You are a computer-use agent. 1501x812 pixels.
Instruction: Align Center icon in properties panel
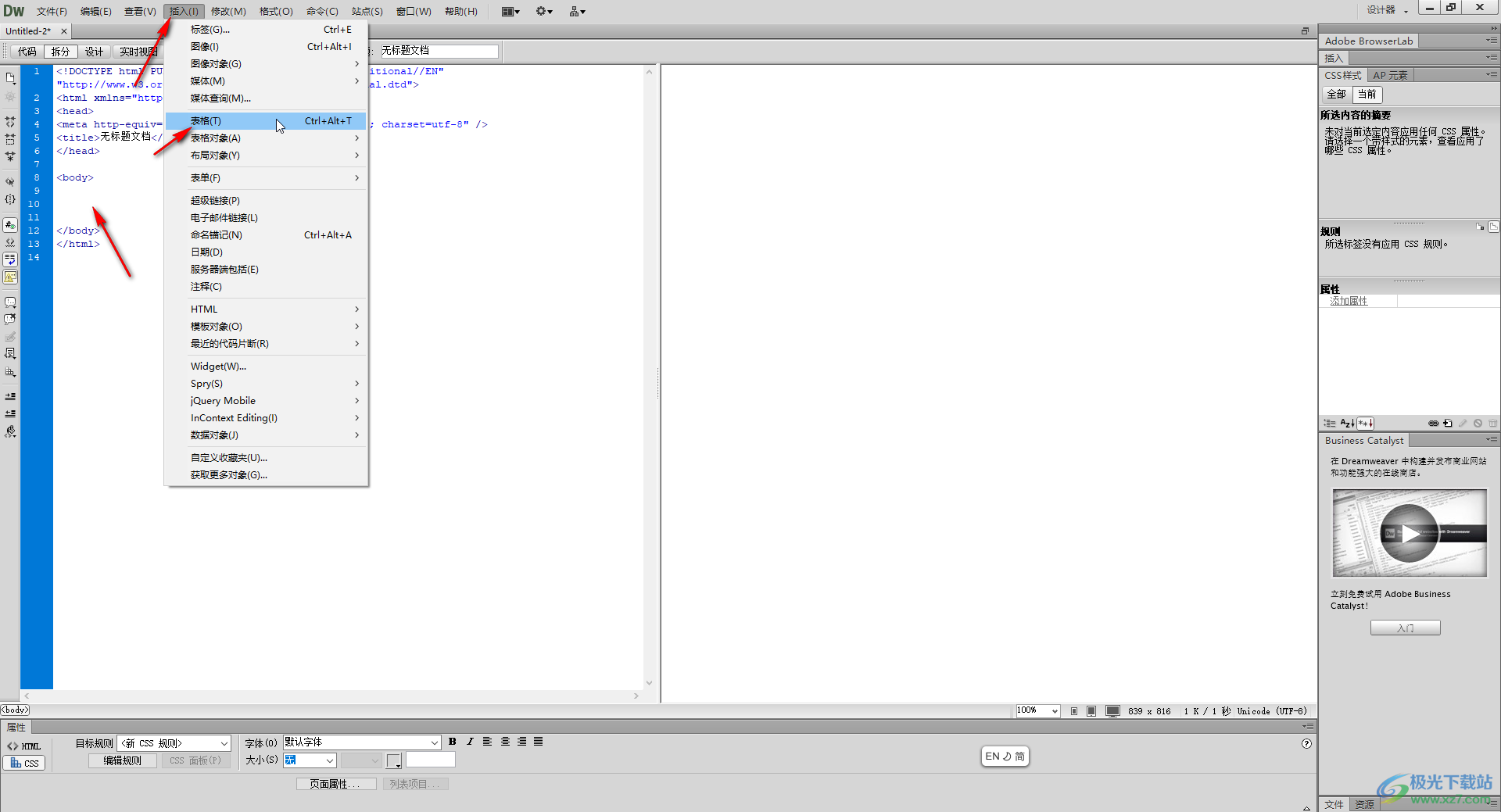pyautogui.click(x=505, y=742)
